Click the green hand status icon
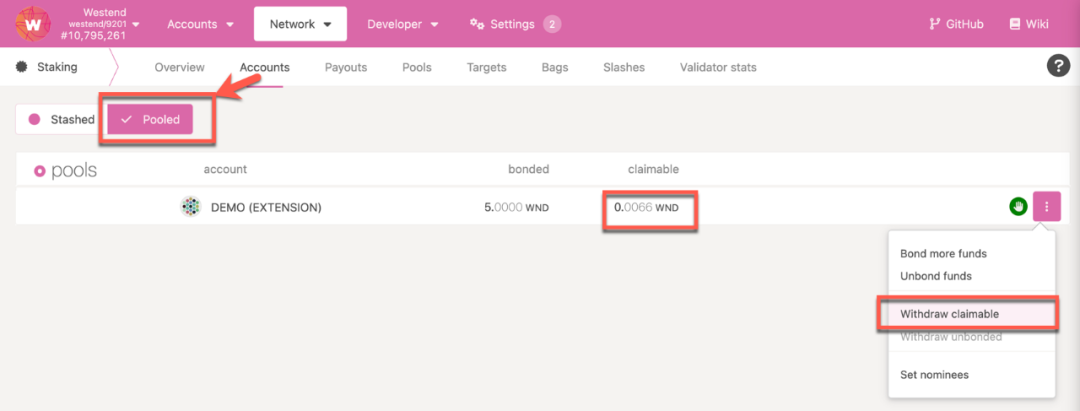This screenshot has height=411, width=1080. [x=1019, y=206]
